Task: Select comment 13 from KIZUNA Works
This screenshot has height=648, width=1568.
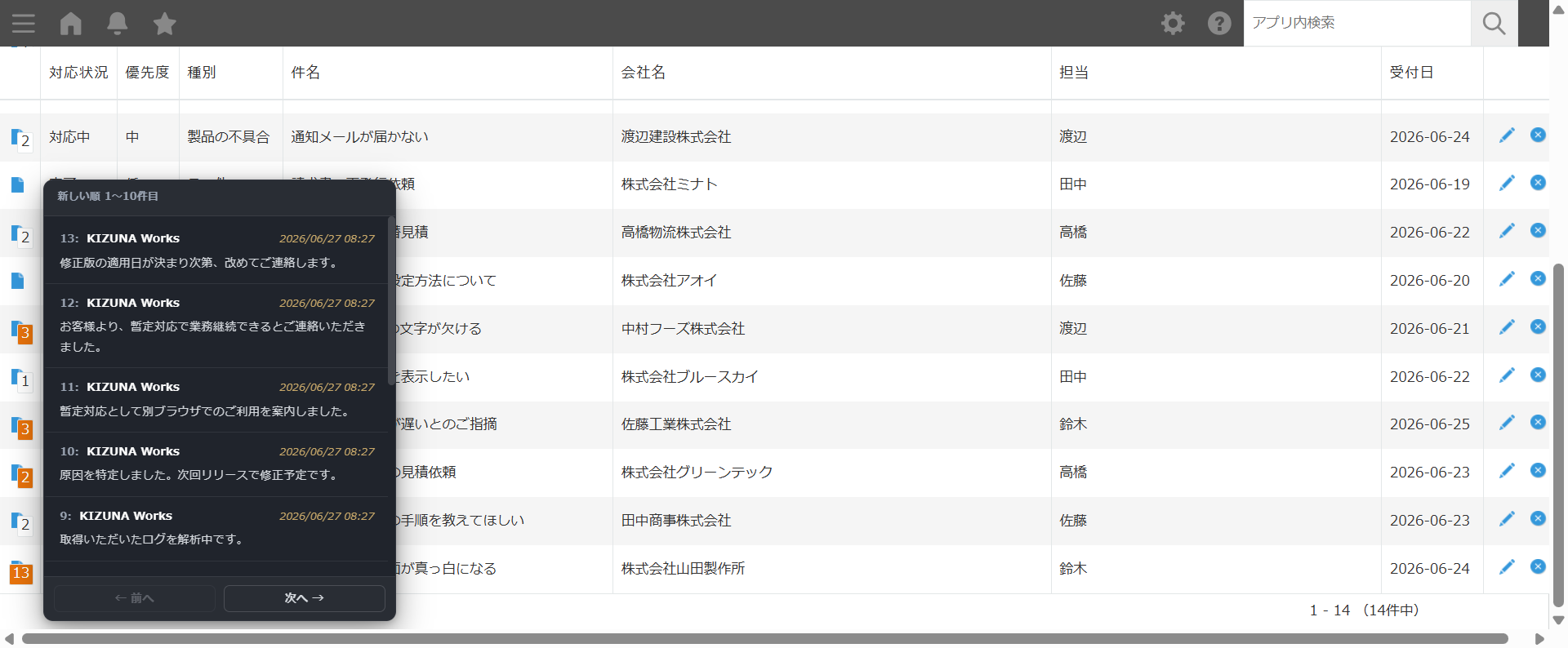Action: pos(216,250)
